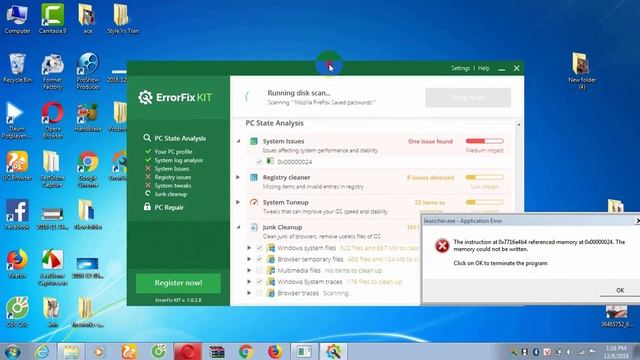Click System Issues medium impact bar
The image size is (640, 360).
[x=484, y=141]
